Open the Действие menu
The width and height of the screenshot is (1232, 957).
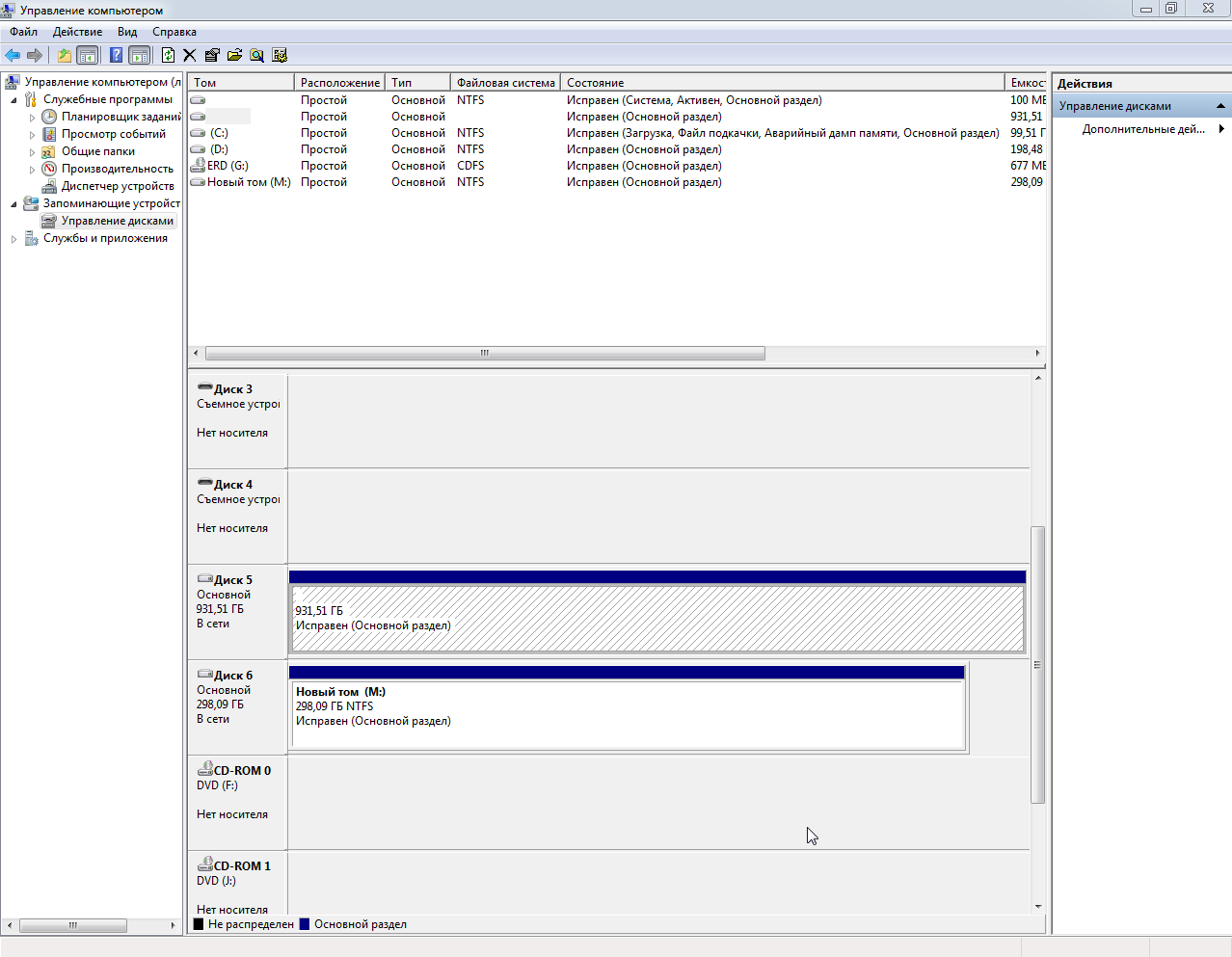[77, 32]
